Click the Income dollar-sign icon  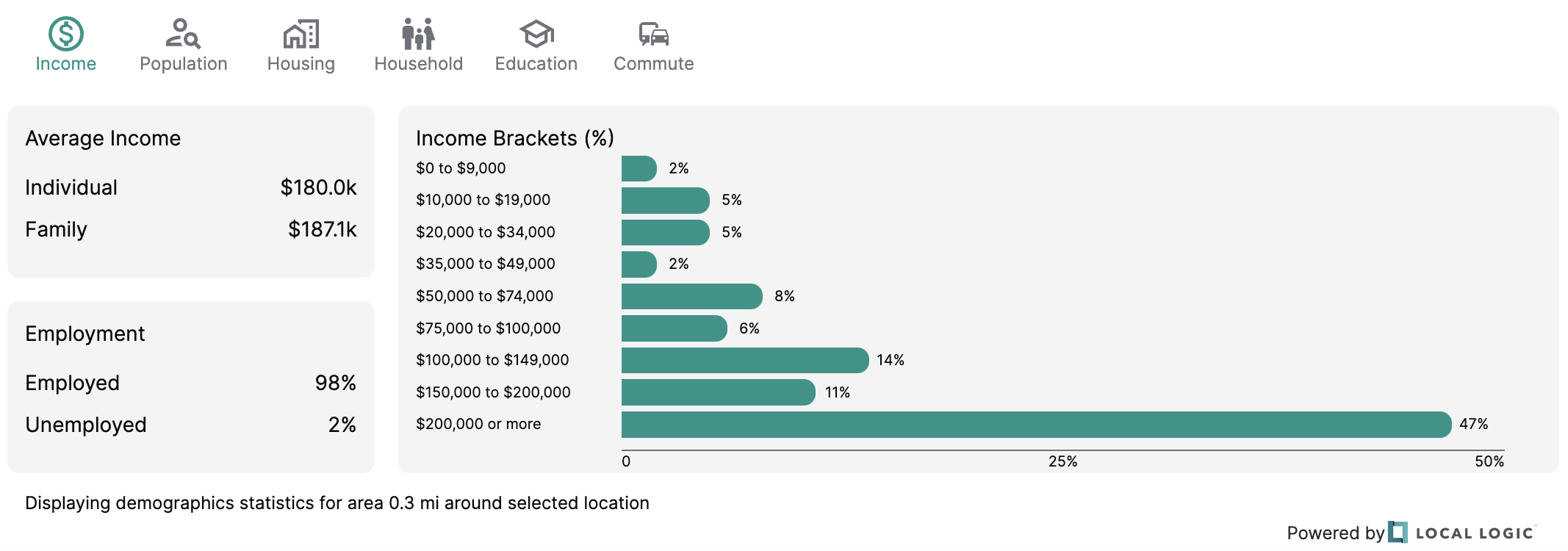click(66, 34)
